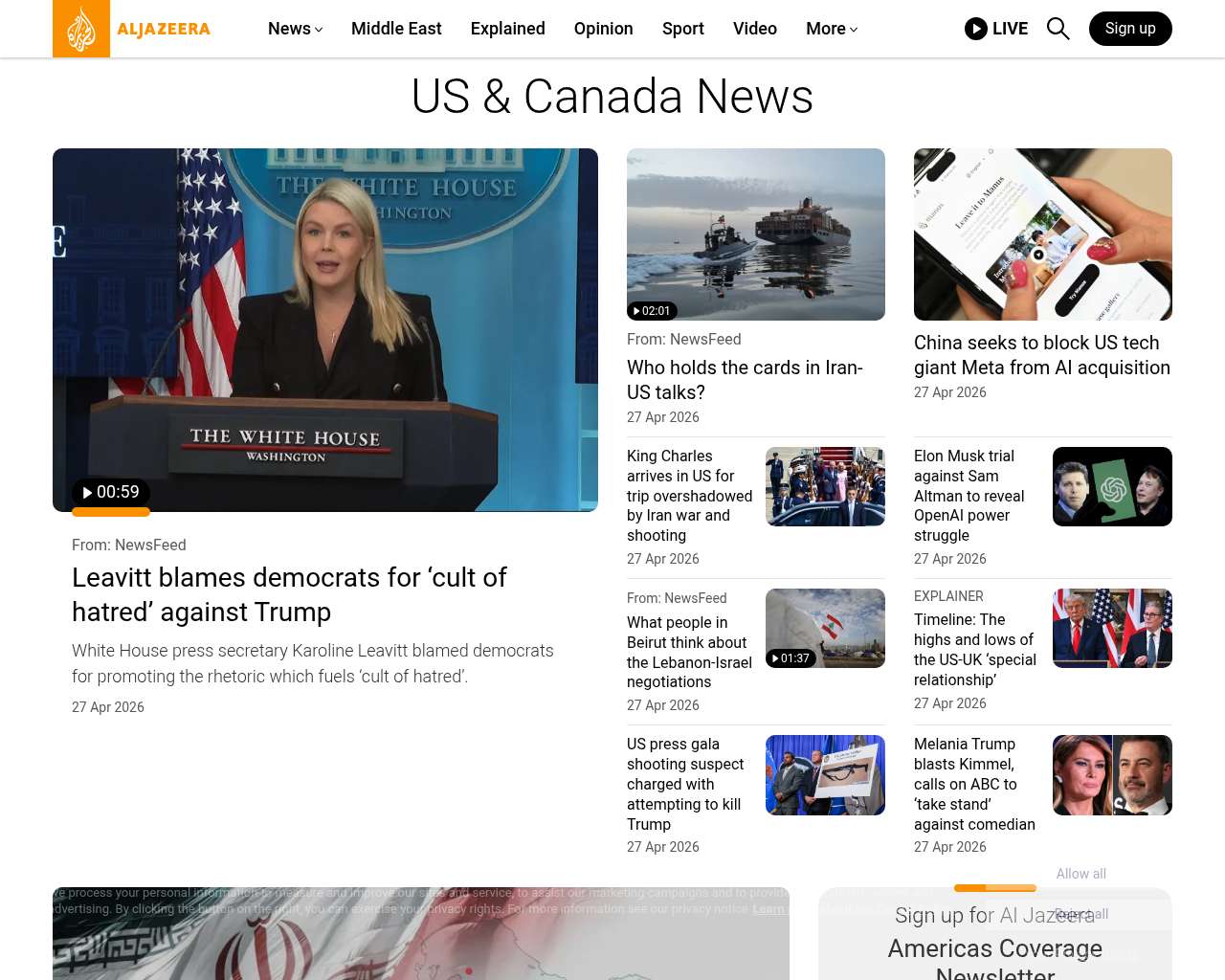Click the 'US & Canada News' heading
The image size is (1225, 980).
click(612, 97)
